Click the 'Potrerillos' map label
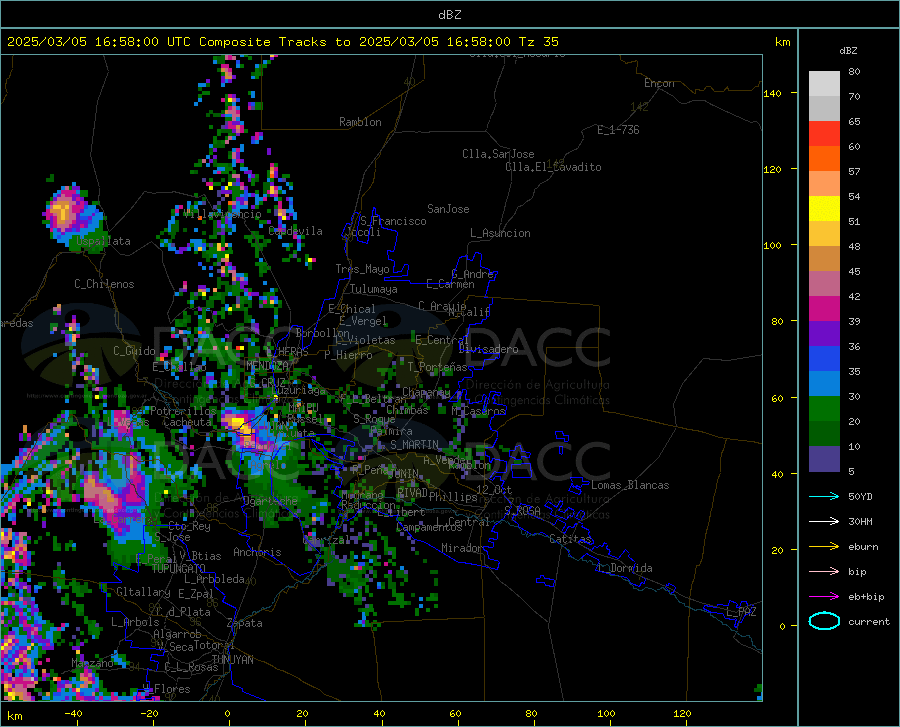 coord(183,411)
